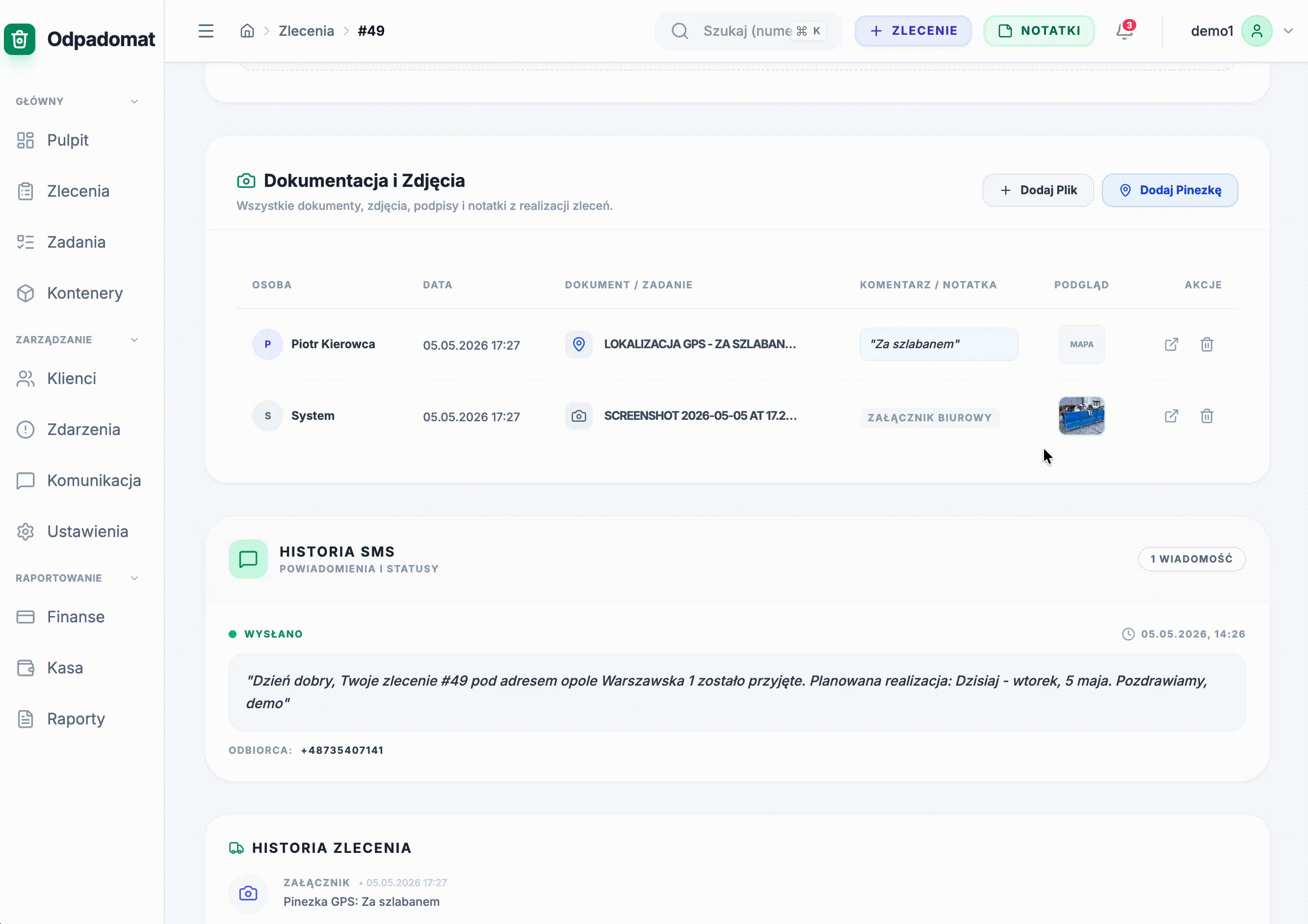Viewport: 1308px width, 924px height.
Task: Click the S avatar of System
Action: (x=267, y=416)
